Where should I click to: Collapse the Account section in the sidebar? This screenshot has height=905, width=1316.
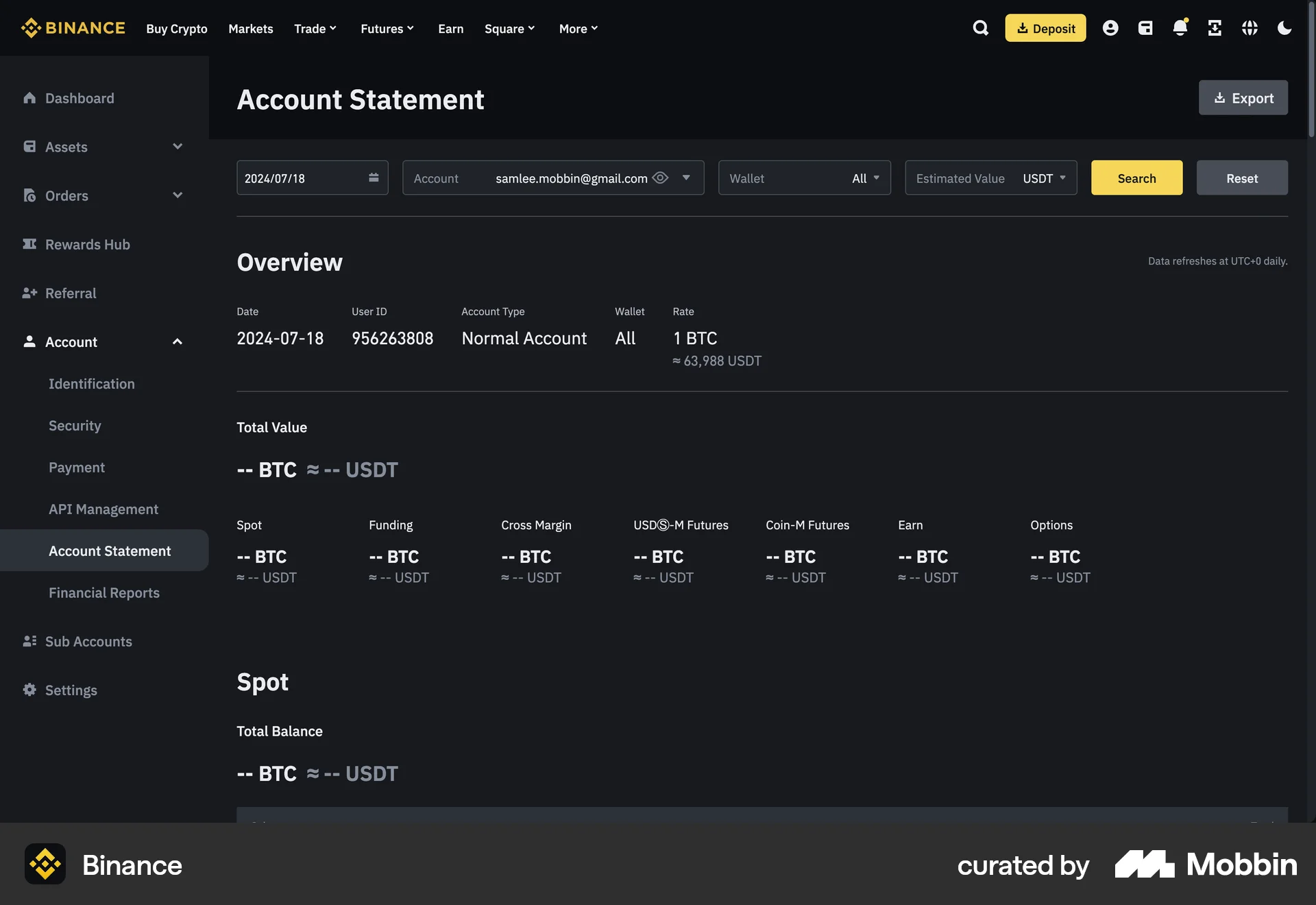(x=178, y=341)
